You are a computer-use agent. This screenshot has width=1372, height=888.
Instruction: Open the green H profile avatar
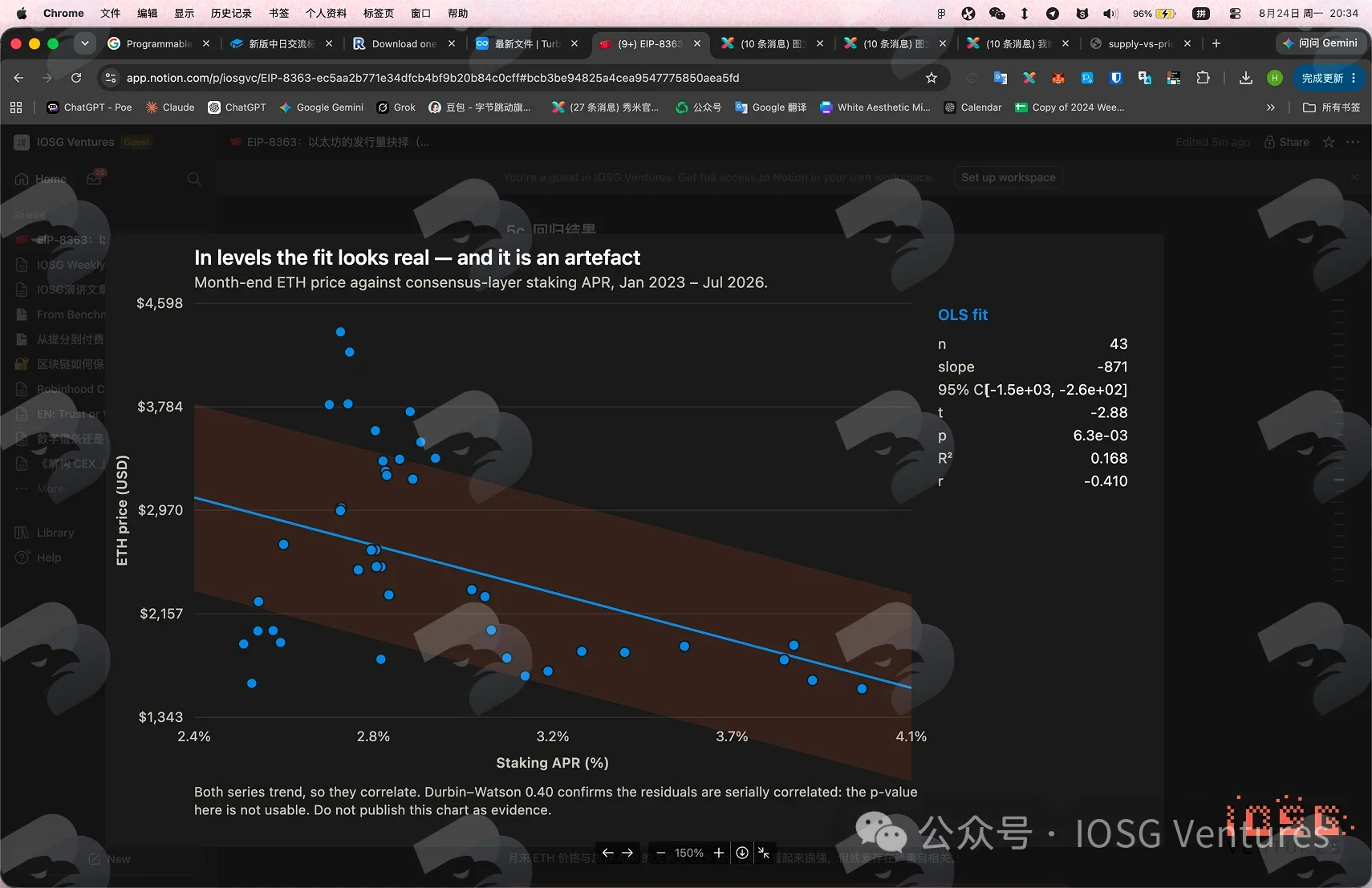(1275, 78)
